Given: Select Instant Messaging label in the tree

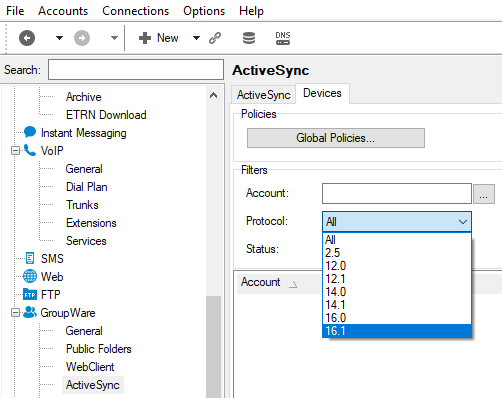Looking at the screenshot, I should point(83,133).
